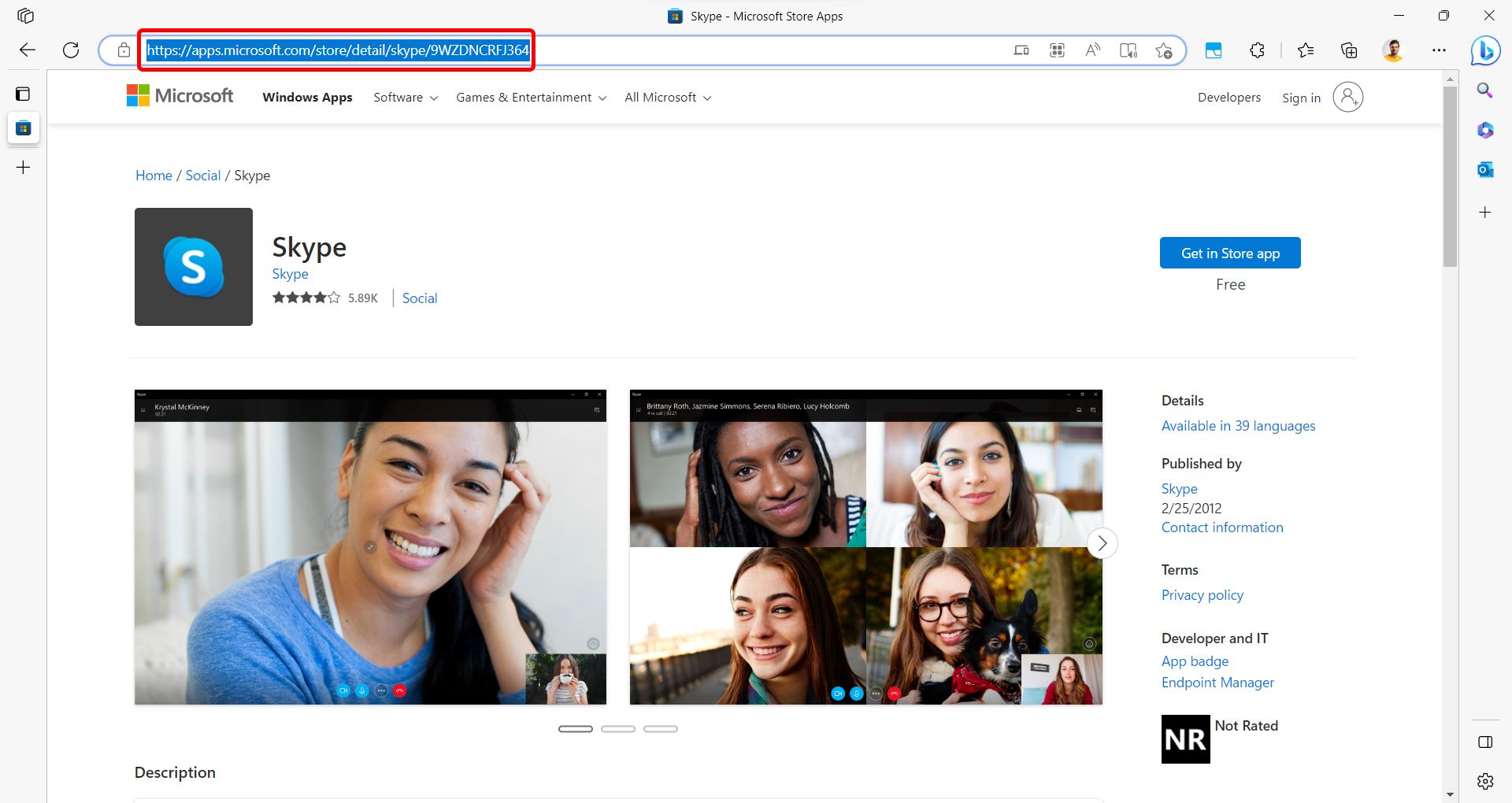Open the Developers link
Screen dimensions: 1512x803
[x=1229, y=98]
